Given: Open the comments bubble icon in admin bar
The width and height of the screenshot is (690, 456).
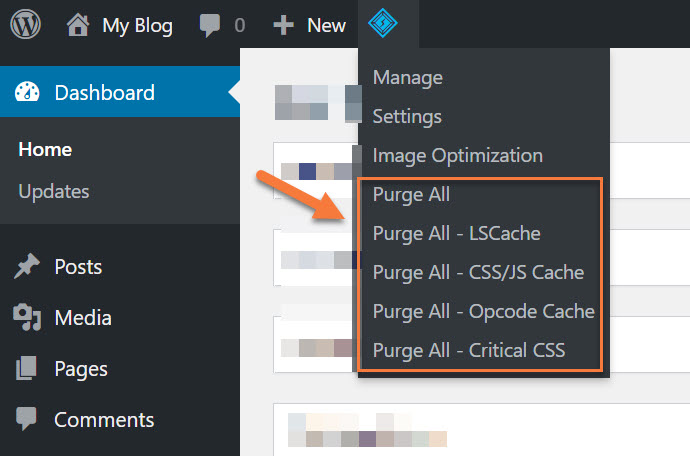Looking at the screenshot, I should (x=208, y=26).
